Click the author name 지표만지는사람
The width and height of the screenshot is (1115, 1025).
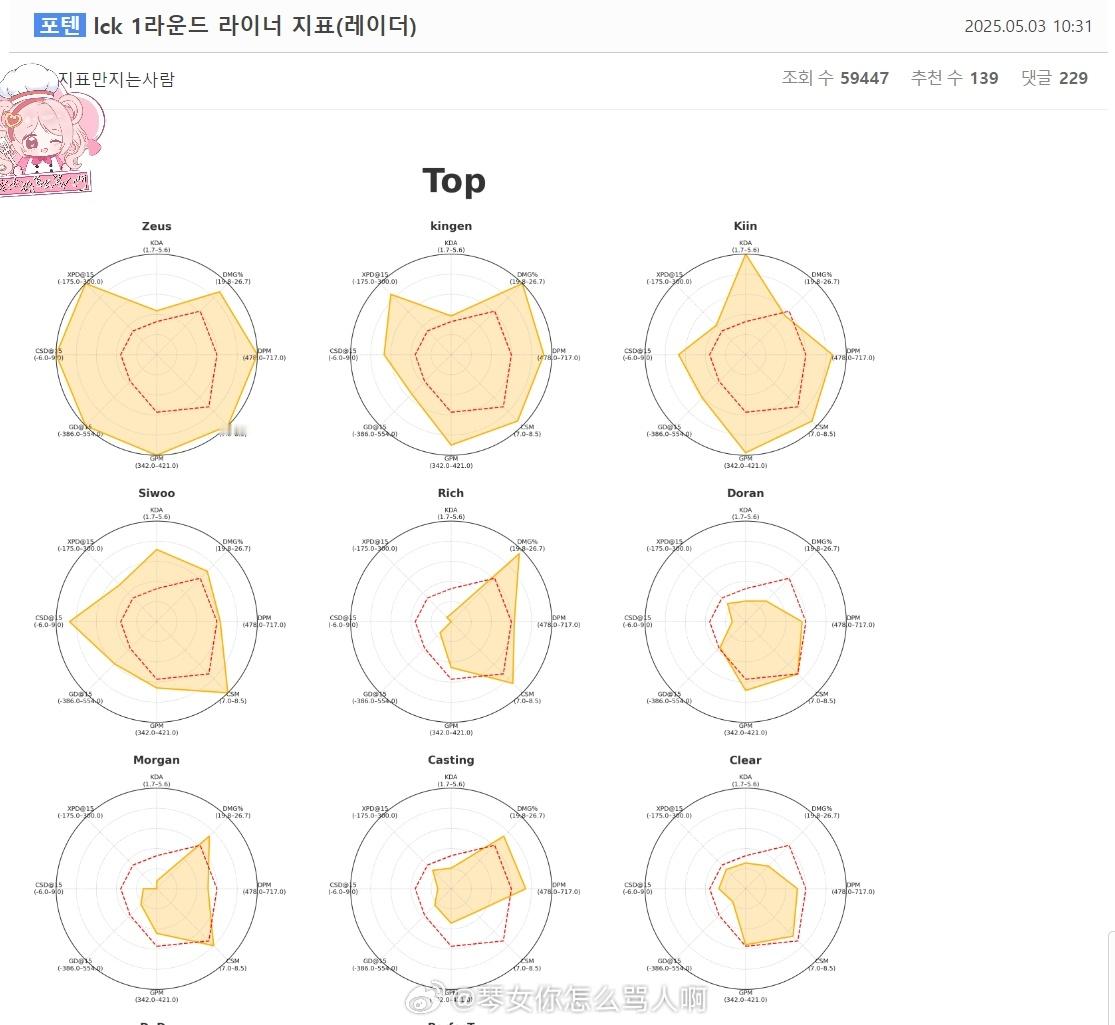pyautogui.click(x=116, y=79)
